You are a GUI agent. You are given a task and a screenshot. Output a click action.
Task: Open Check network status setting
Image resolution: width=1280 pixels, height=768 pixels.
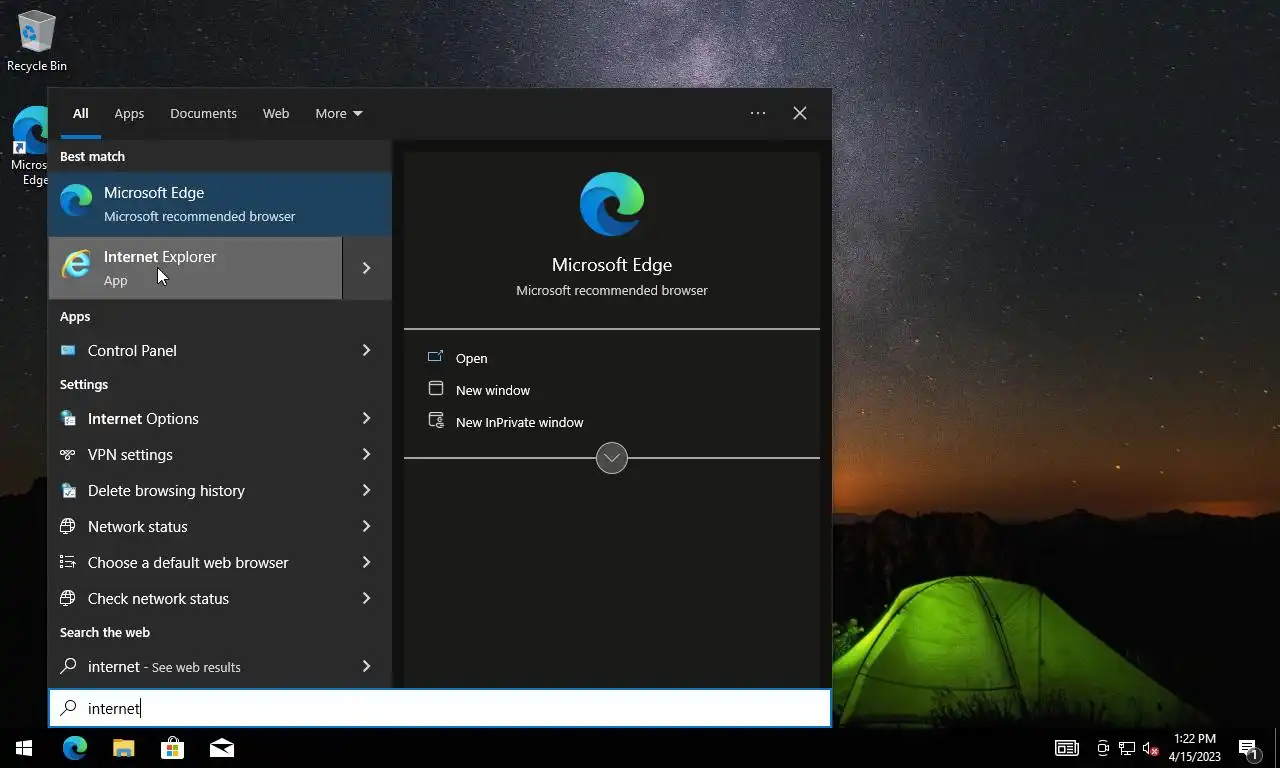coord(195,598)
